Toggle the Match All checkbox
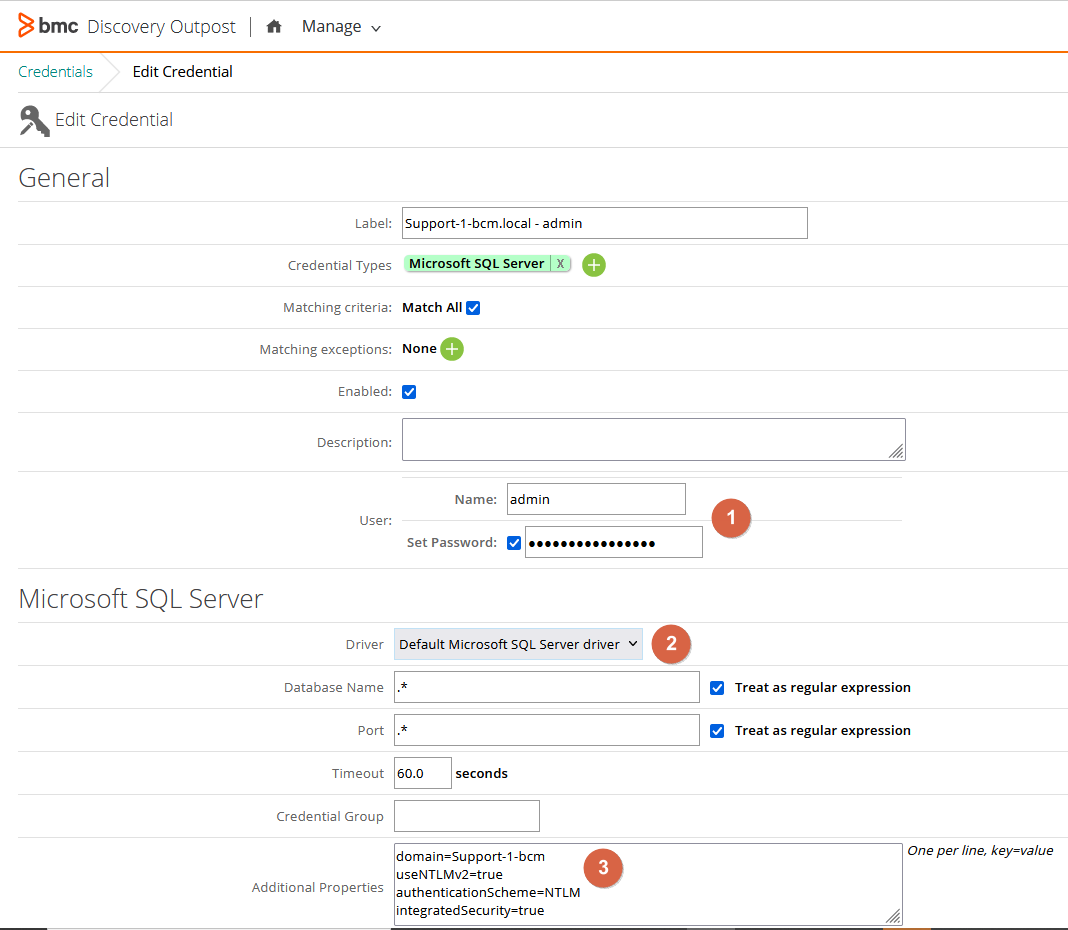This screenshot has height=930, width=1068. click(473, 308)
